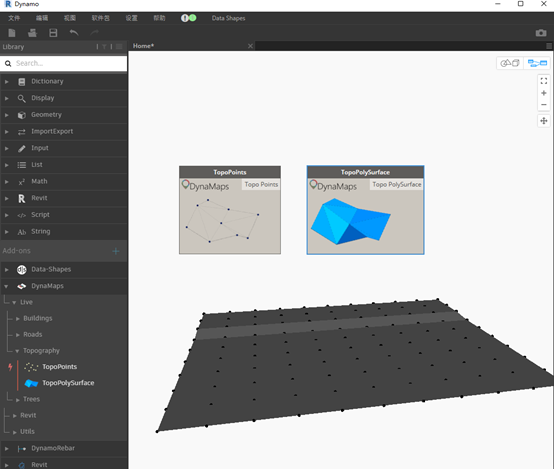Click the Math category label
The width and height of the screenshot is (554, 469).
pyautogui.click(x=39, y=181)
